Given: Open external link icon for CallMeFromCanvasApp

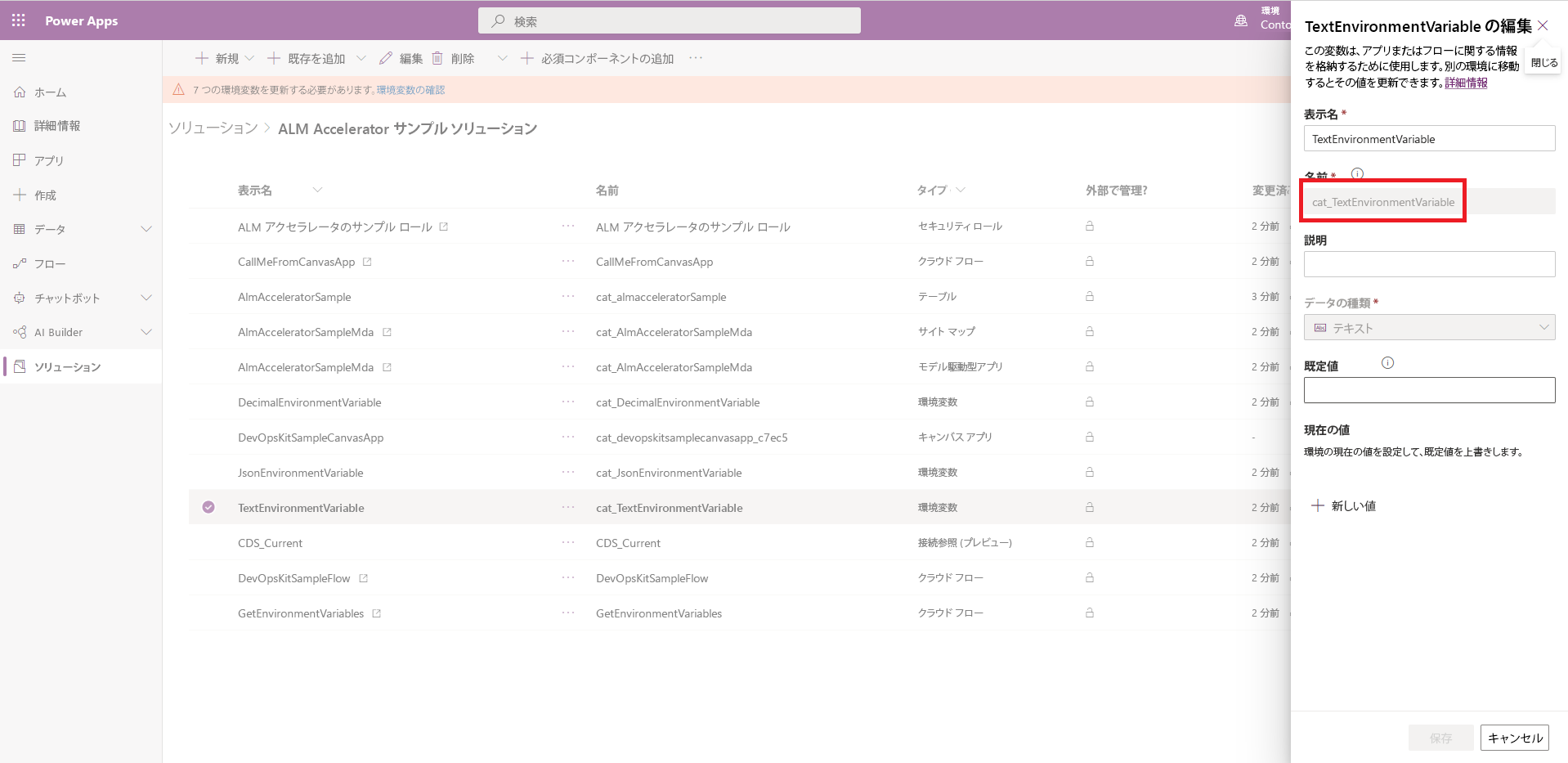Looking at the screenshot, I should 367,262.
